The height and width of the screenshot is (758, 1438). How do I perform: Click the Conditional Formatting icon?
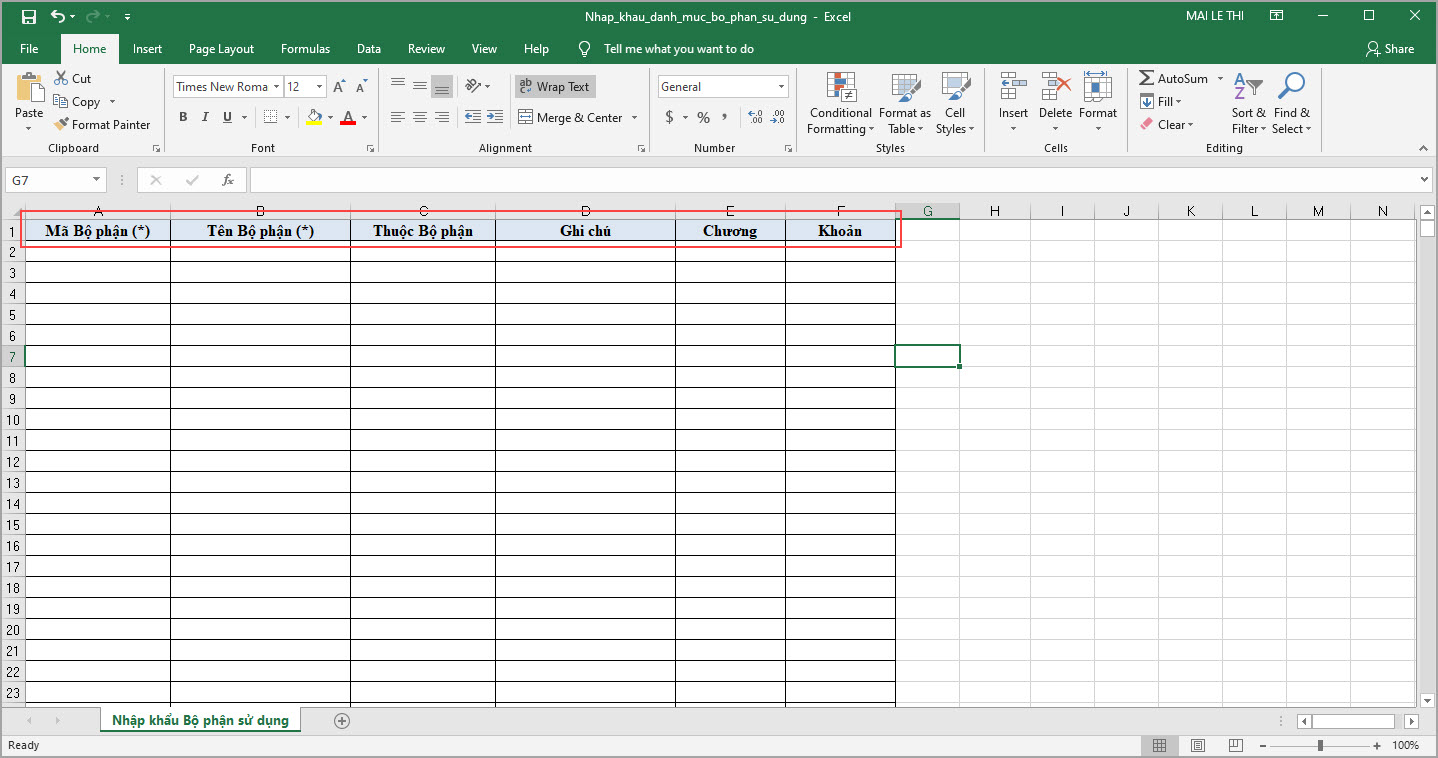840,88
